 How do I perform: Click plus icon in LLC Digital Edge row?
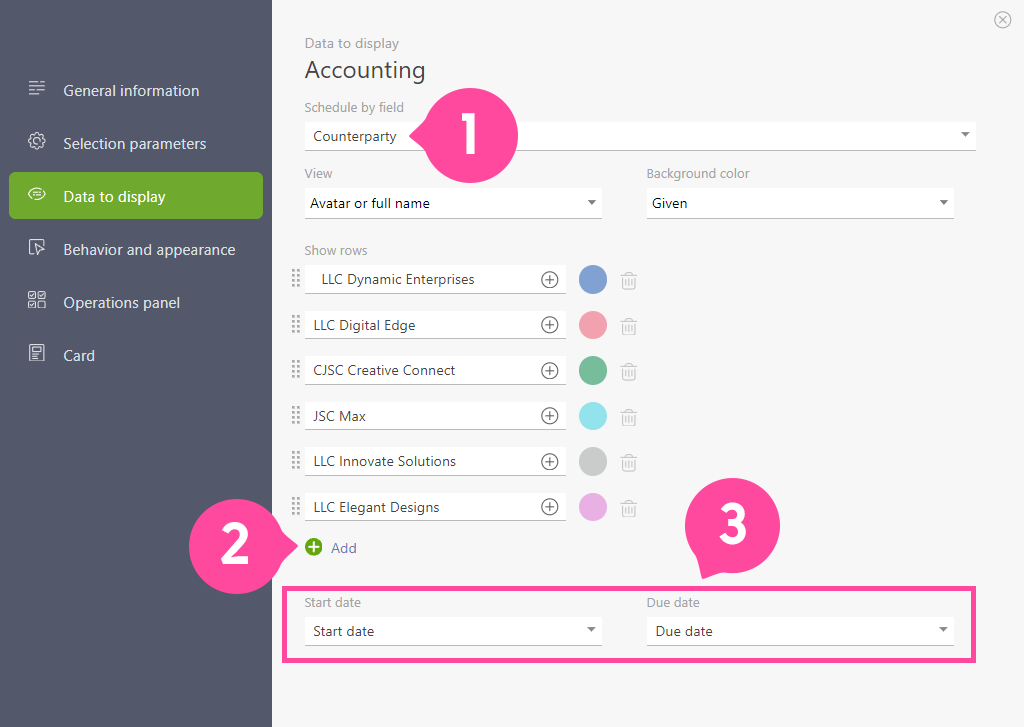550,325
